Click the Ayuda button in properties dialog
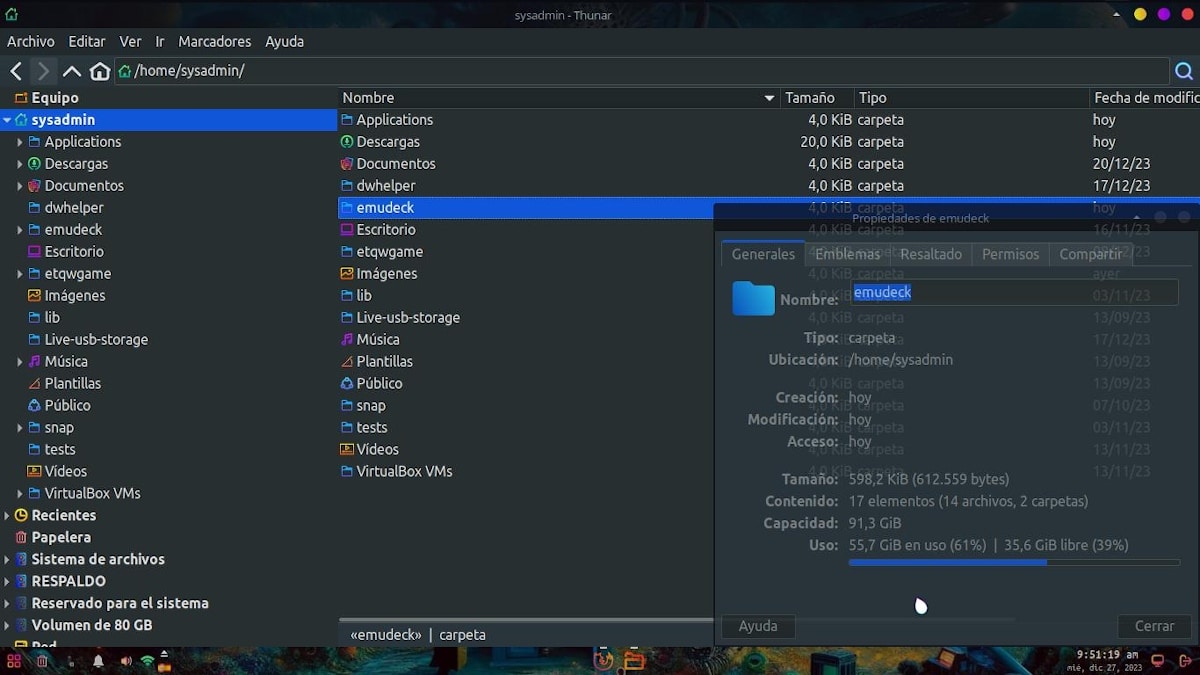Screen dimensions: 1200x675 coord(758,626)
